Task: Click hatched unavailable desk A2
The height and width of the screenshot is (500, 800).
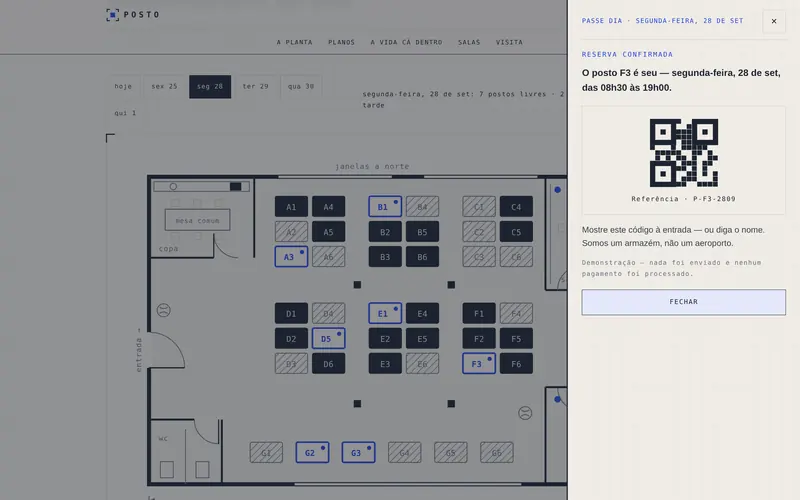Action: [x=291, y=232]
